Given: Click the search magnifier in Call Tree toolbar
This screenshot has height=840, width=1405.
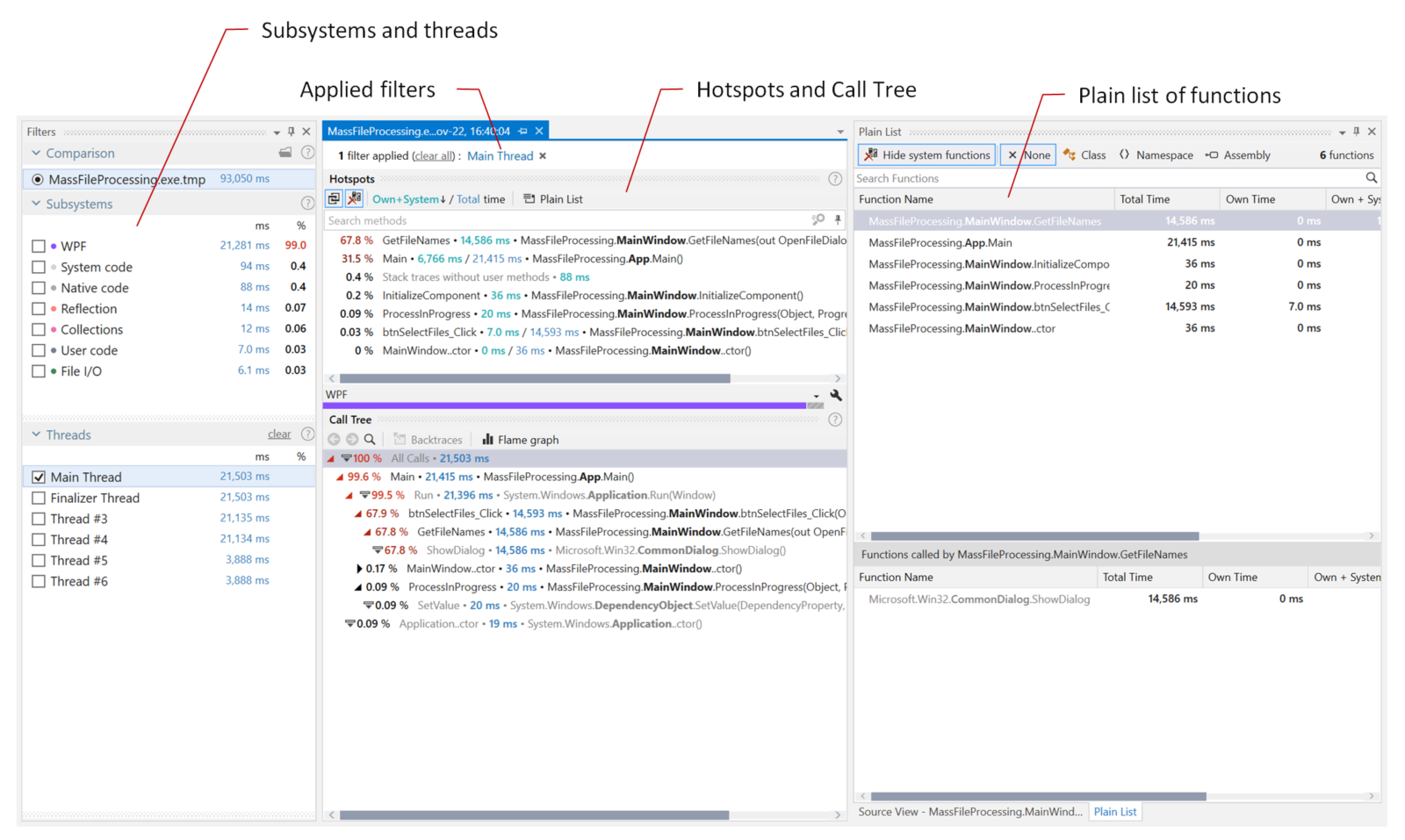Looking at the screenshot, I should (x=369, y=439).
